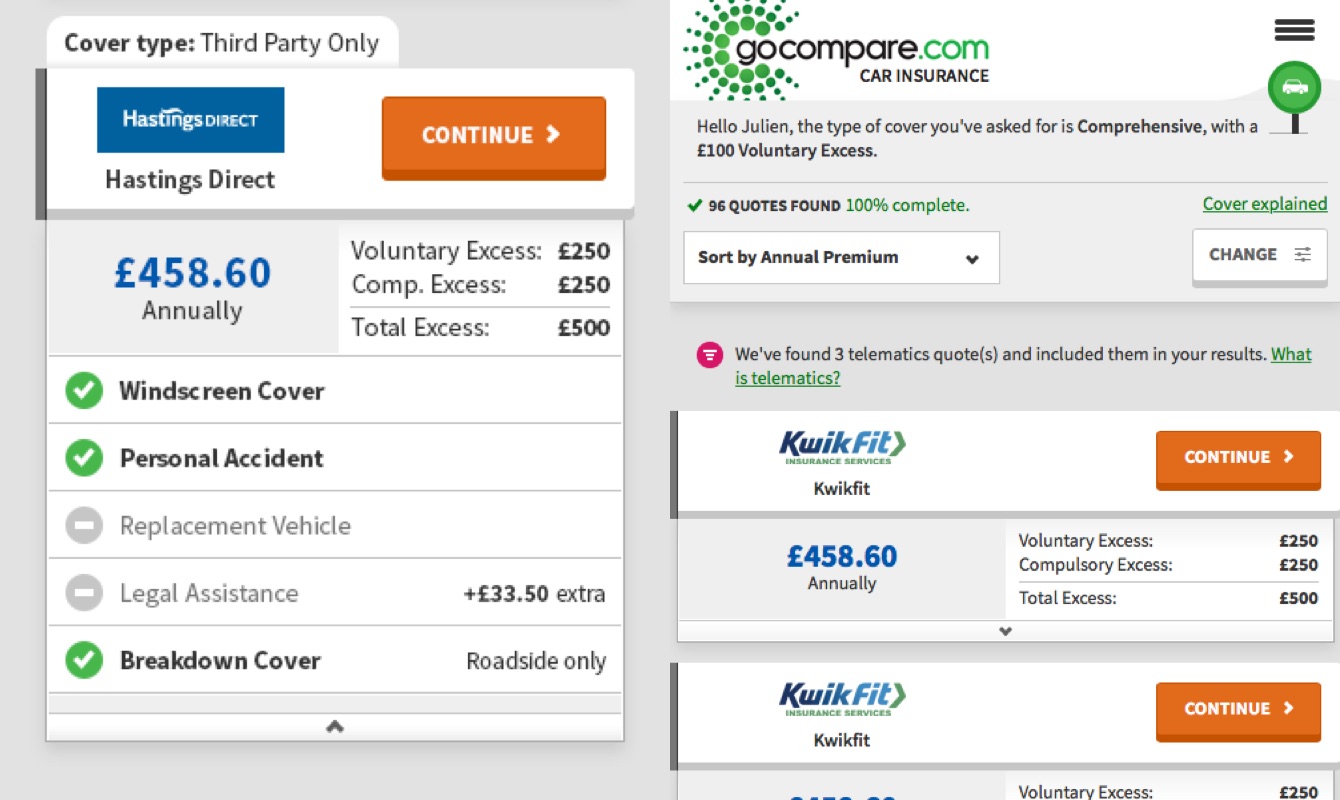Collapse the Hastings Direct details panel
Viewport: 1340px width, 800px height.
[x=335, y=727]
